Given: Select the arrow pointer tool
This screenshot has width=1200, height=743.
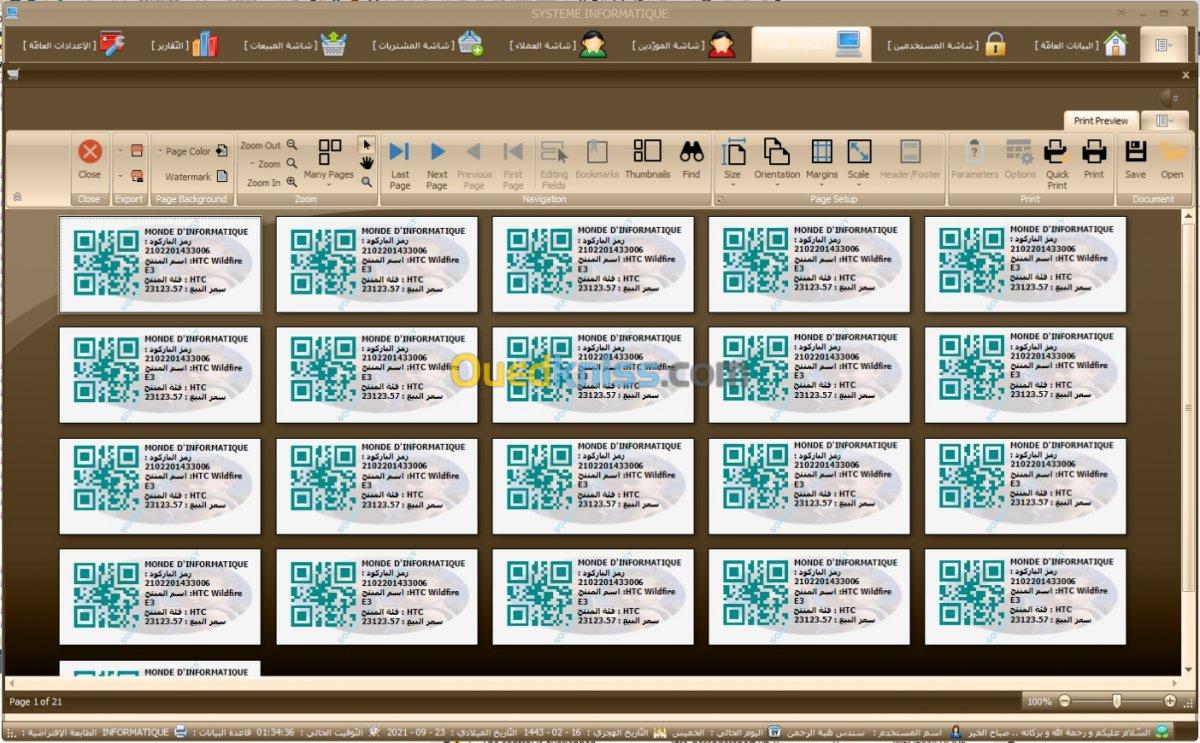Looking at the screenshot, I should (x=367, y=144).
